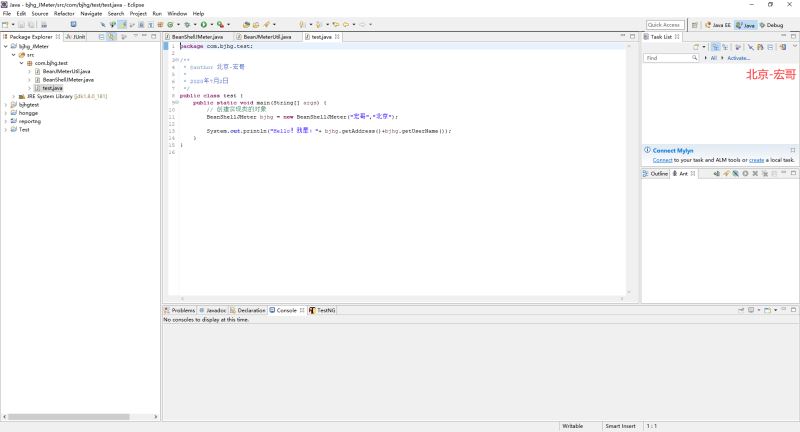Expand the hongge project
Screen dimensions: 800x432
7,113
